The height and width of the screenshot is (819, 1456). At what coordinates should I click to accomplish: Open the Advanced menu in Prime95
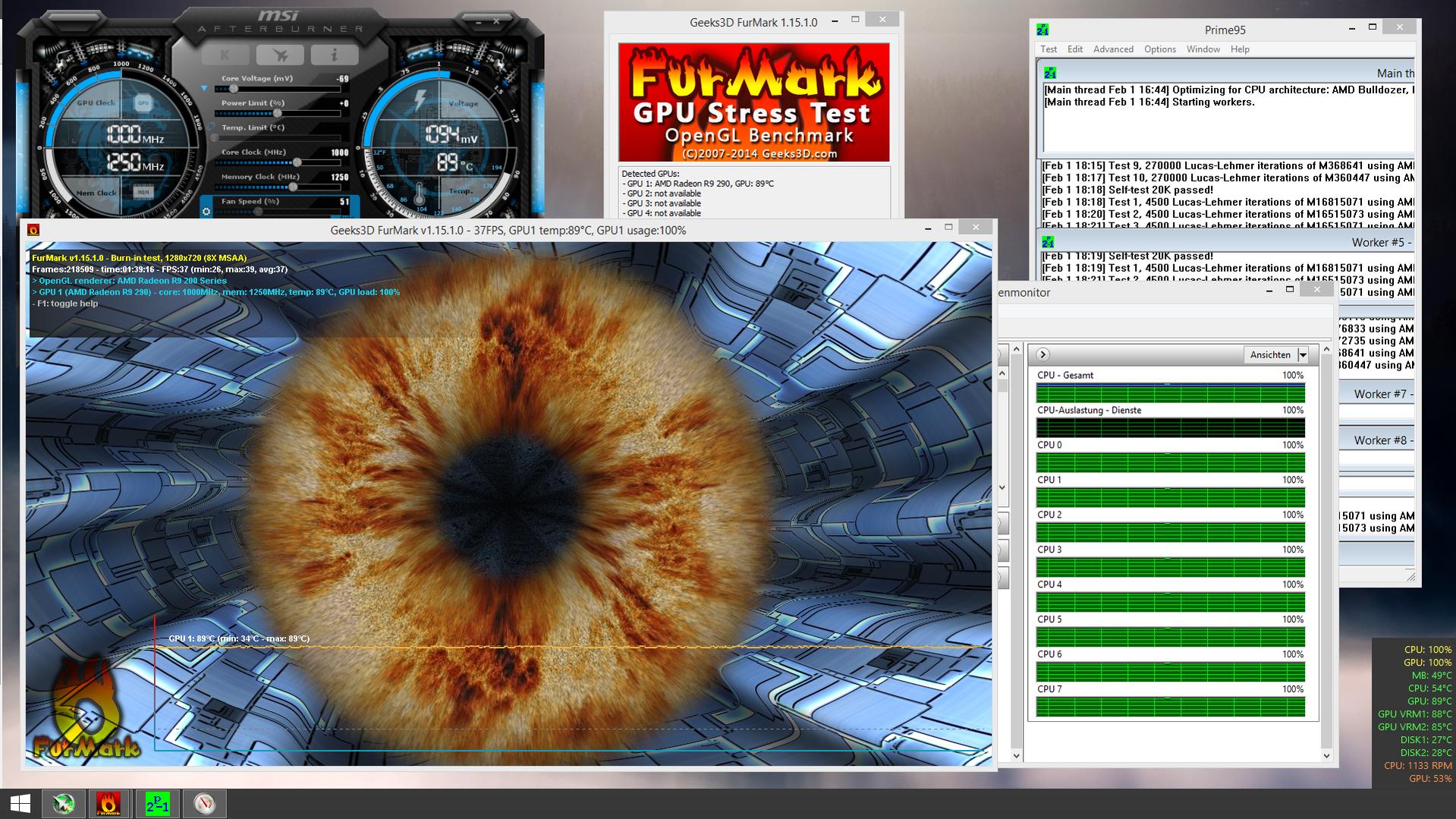(1113, 49)
